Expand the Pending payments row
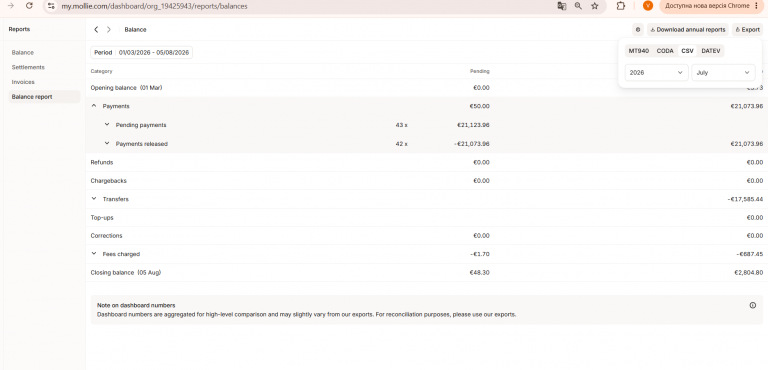768x370 pixels. point(107,124)
